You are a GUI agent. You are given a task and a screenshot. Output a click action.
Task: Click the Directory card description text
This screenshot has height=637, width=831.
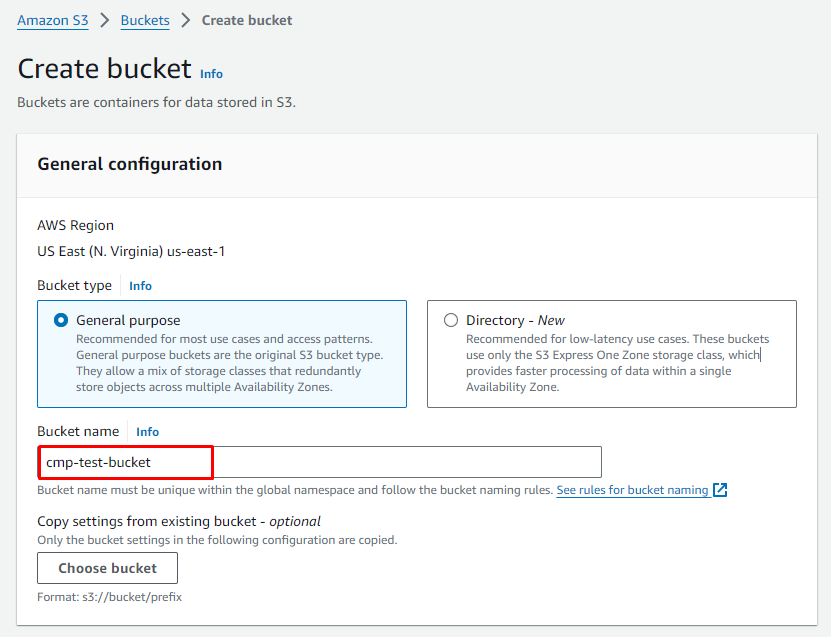617,363
